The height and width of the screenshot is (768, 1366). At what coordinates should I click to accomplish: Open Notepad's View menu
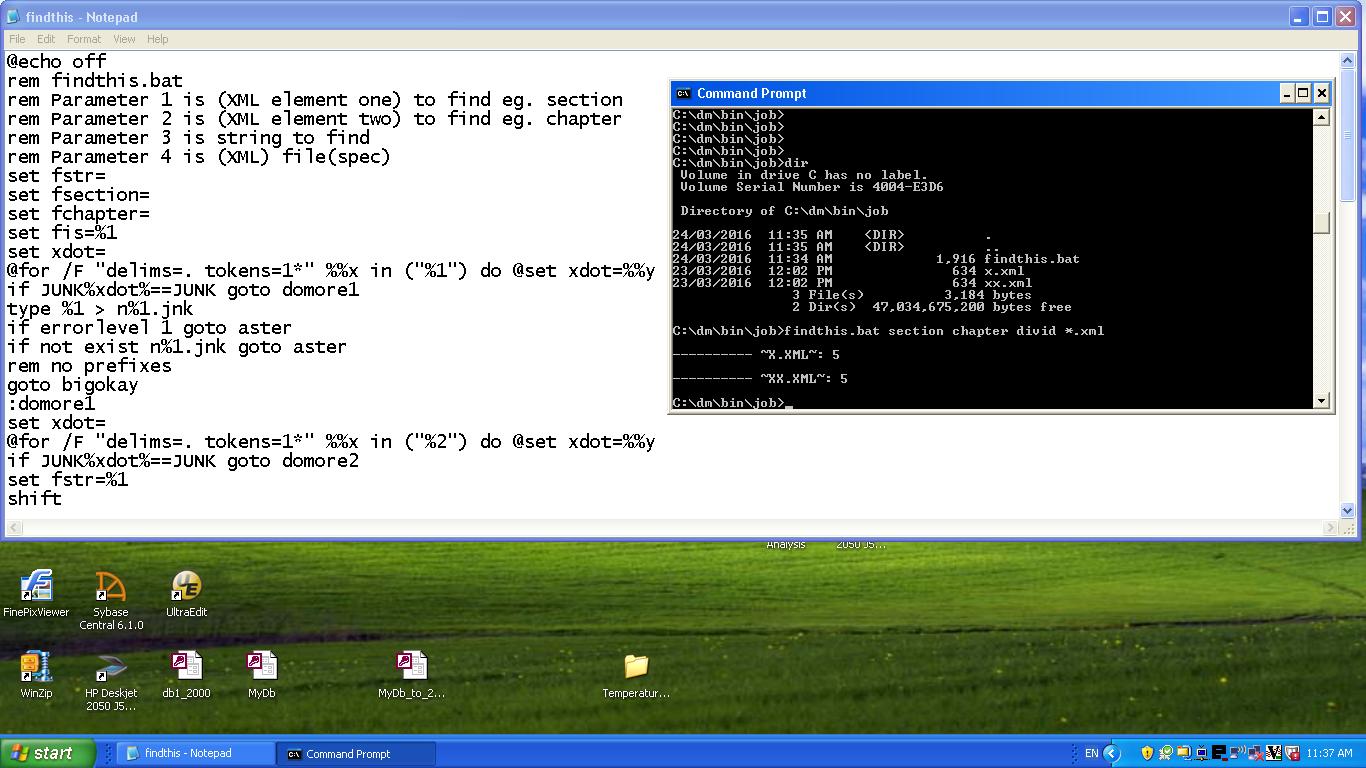coord(124,39)
